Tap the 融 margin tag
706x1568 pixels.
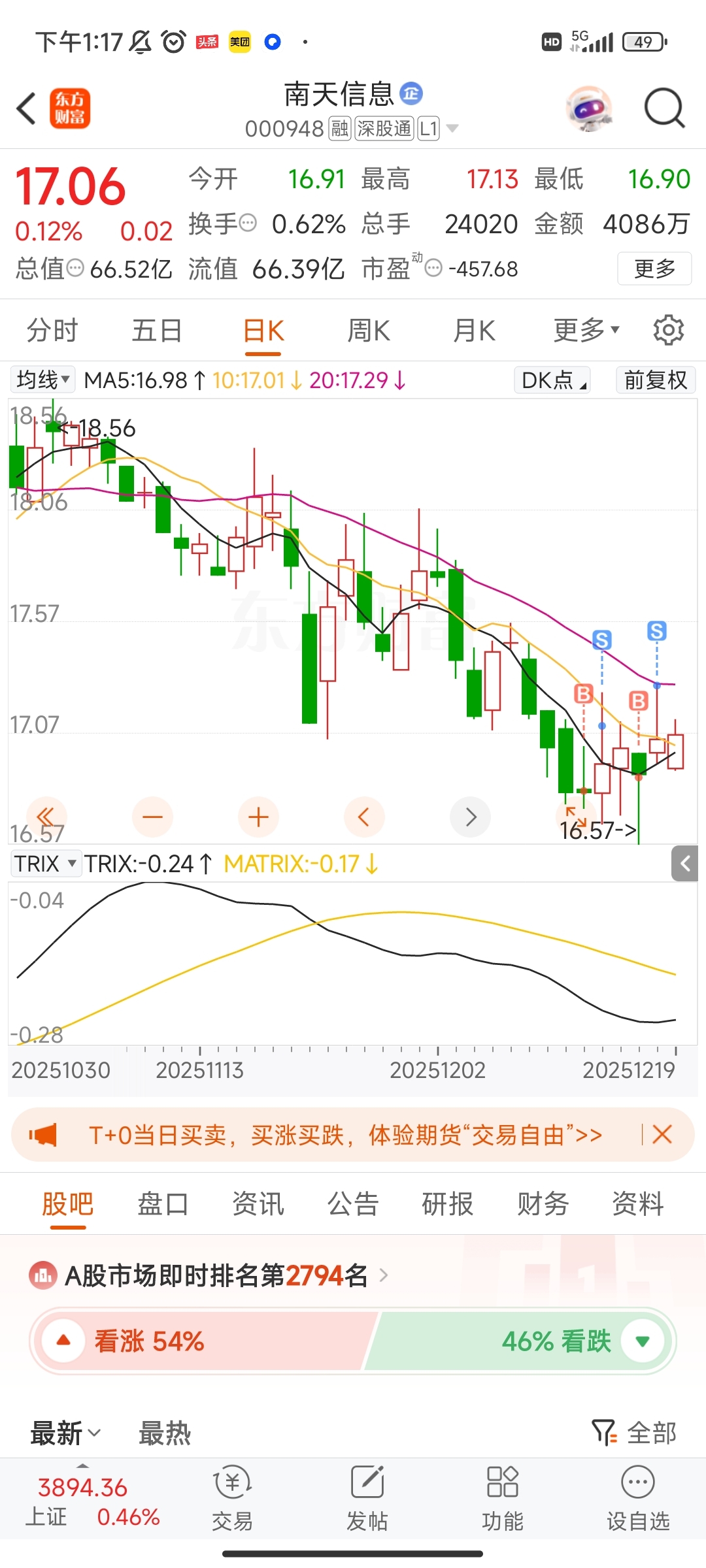coord(340,129)
